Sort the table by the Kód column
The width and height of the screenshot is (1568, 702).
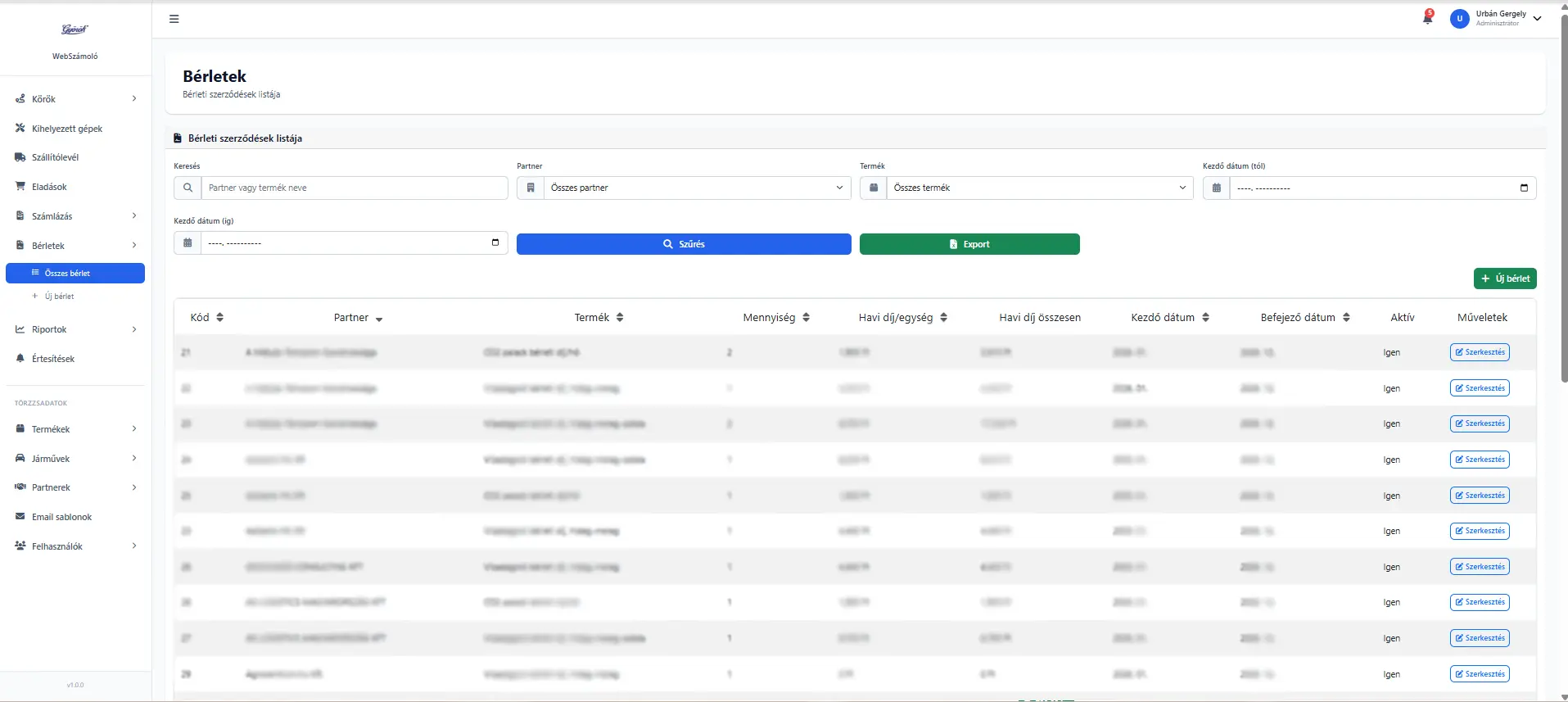tap(207, 318)
